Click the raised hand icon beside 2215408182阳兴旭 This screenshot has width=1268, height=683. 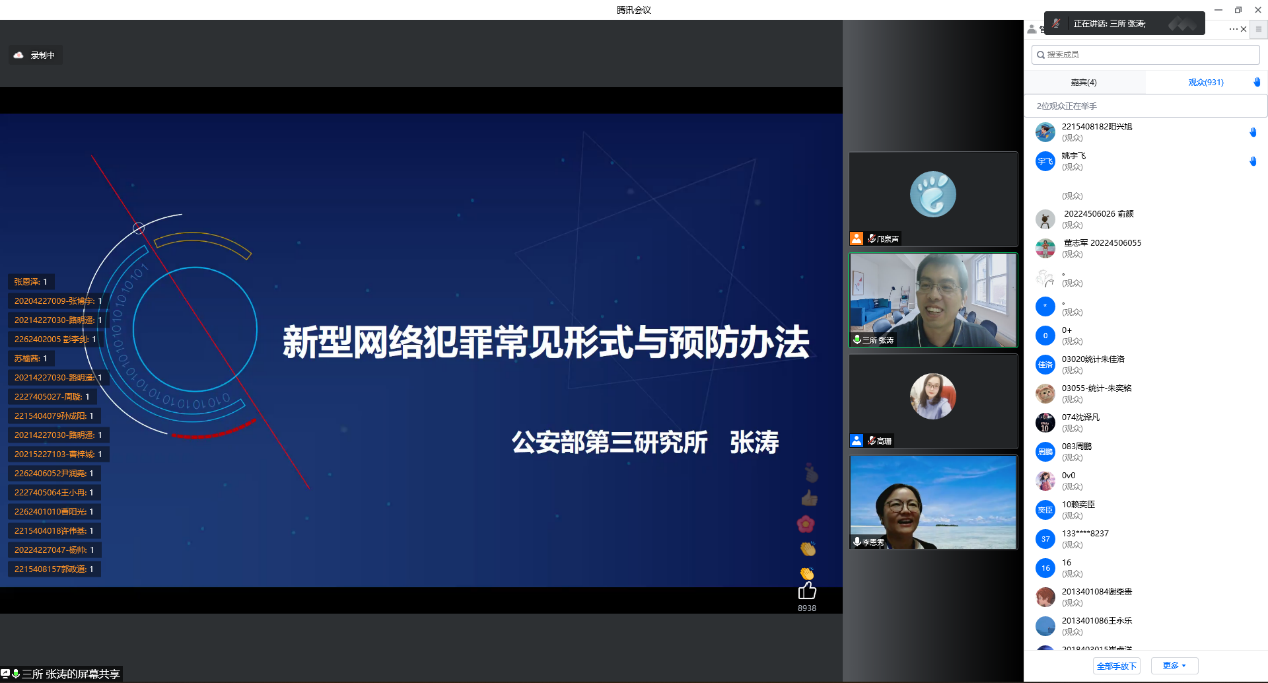(x=1253, y=132)
